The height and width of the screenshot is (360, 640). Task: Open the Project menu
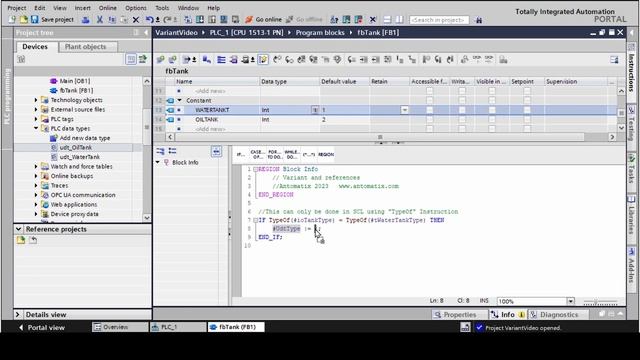click(17, 8)
